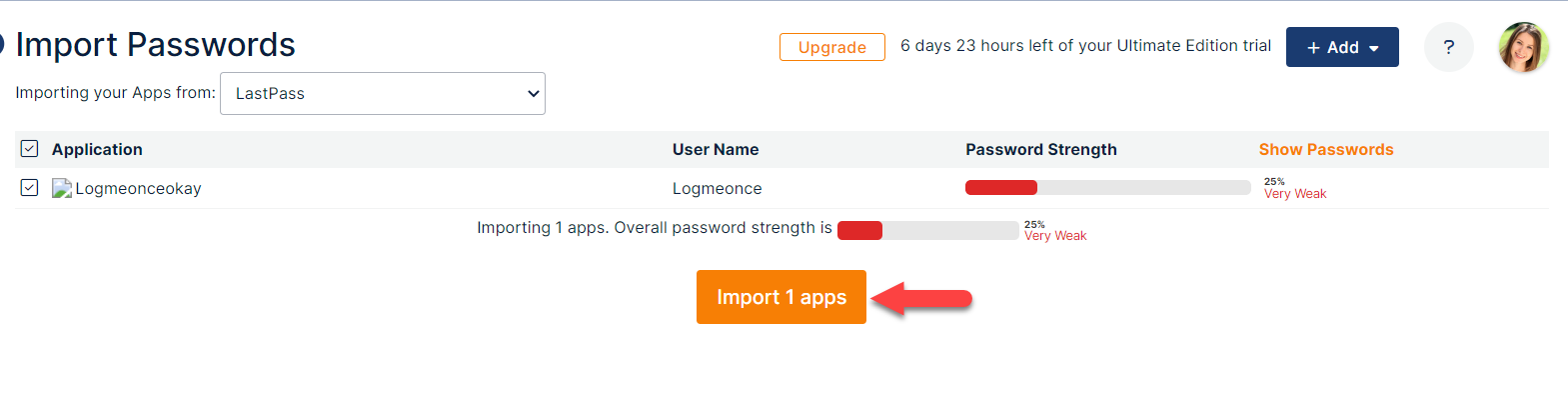This screenshot has height=397, width=1568.
Task: Uncheck the Logmeonceokay row checkbox
Action: 29,187
